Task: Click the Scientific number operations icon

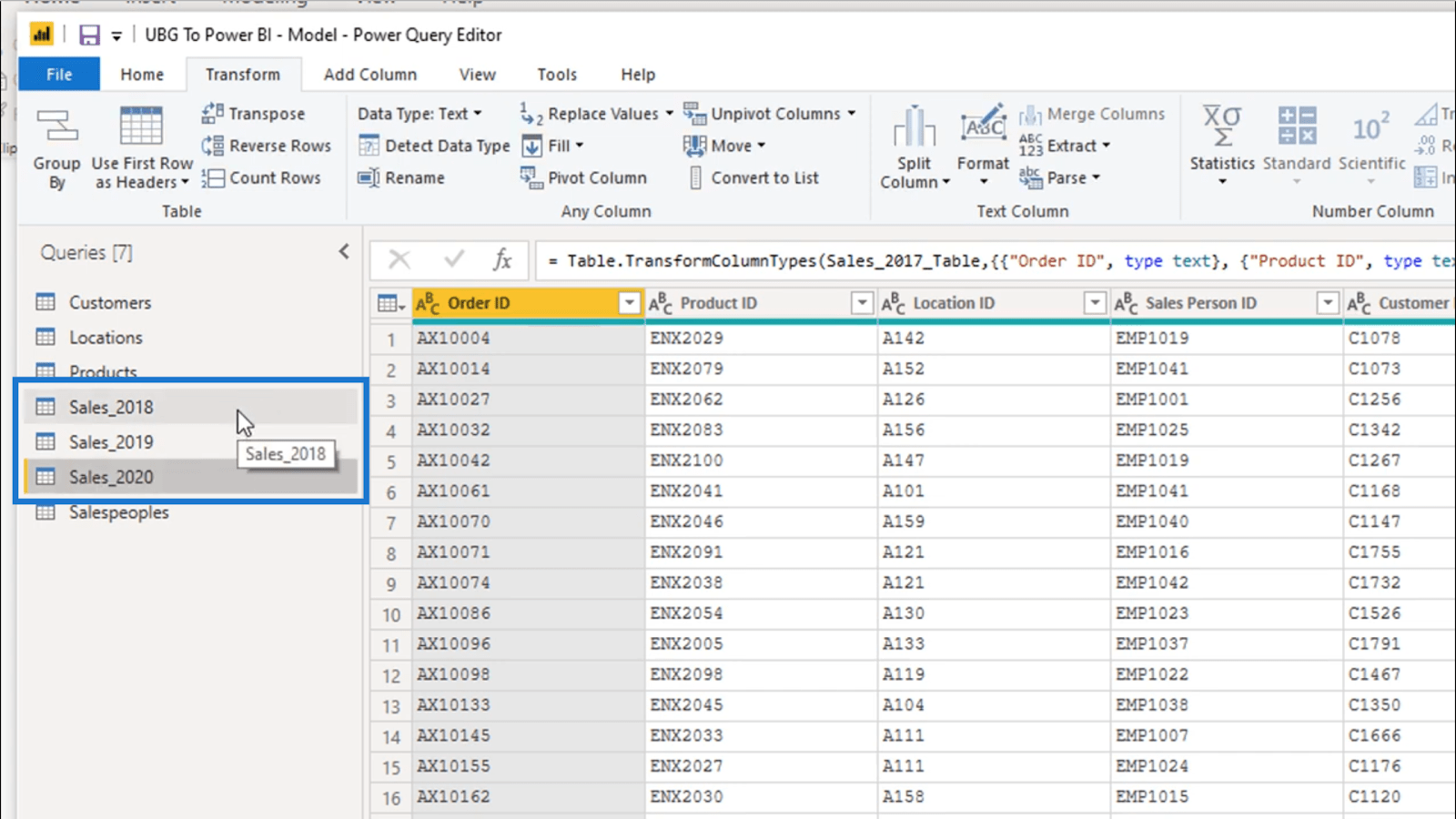Action: click(x=1371, y=126)
